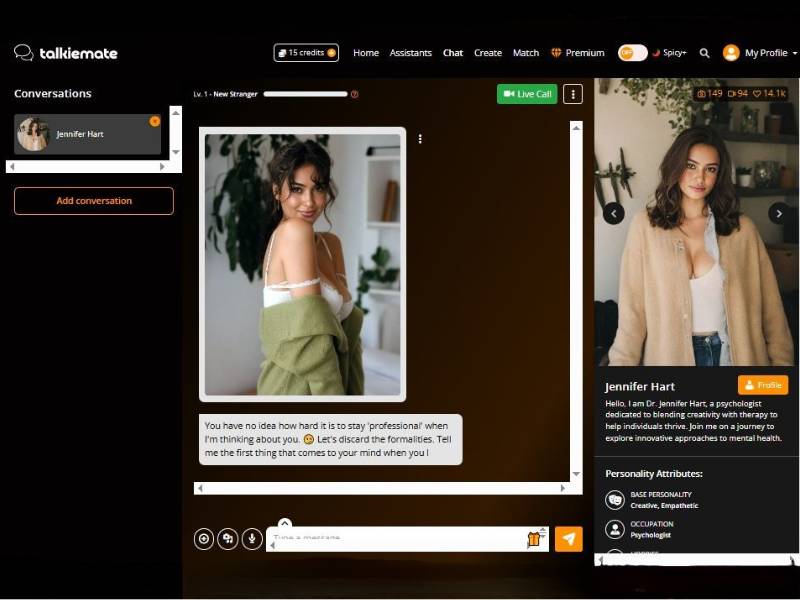This screenshot has width=800, height=600.
Task: Toggle the Spicy+ switch
Action: click(632, 53)
